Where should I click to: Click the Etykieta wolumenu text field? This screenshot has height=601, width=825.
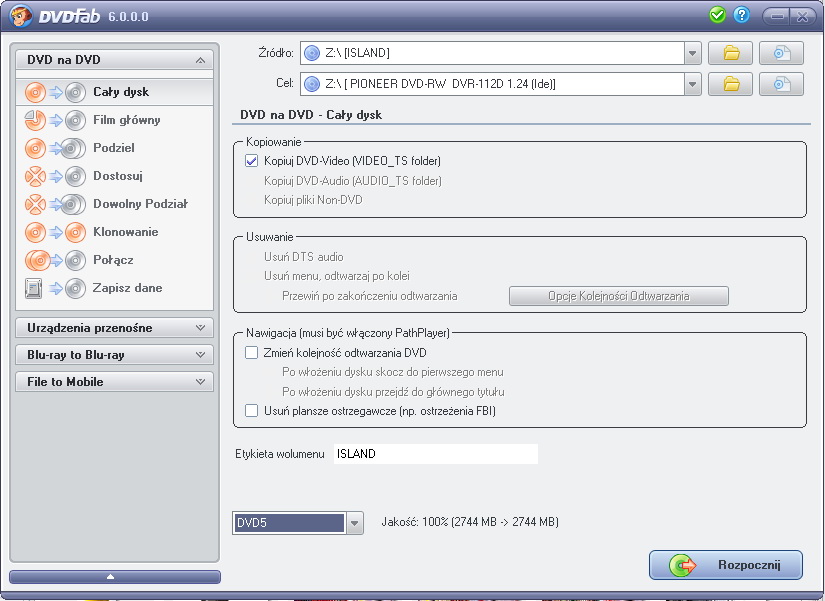click(436, 454)
